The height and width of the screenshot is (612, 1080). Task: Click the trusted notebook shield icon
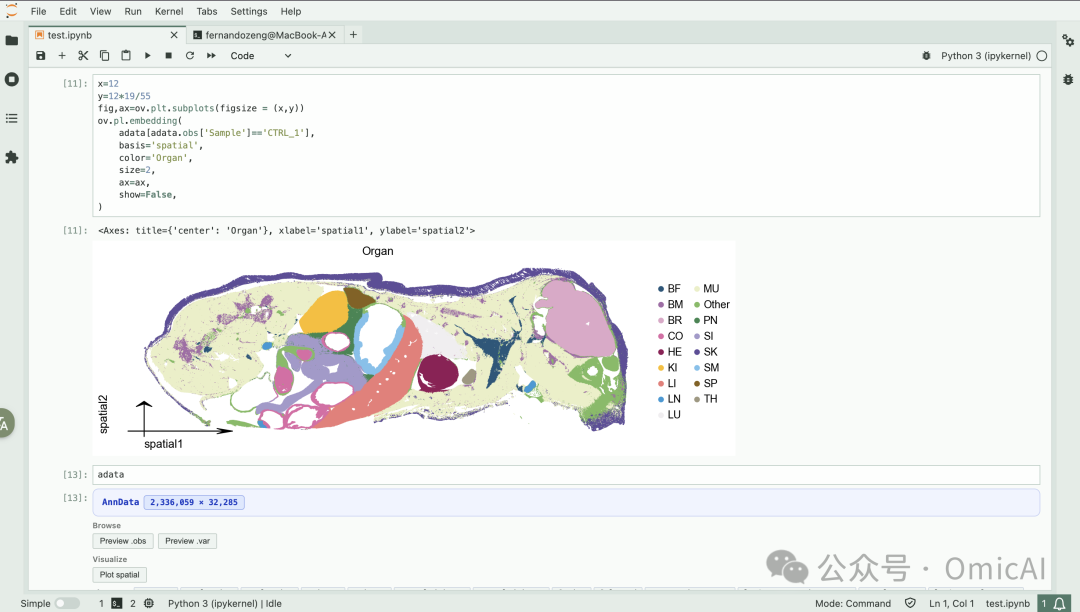(910, 604)
